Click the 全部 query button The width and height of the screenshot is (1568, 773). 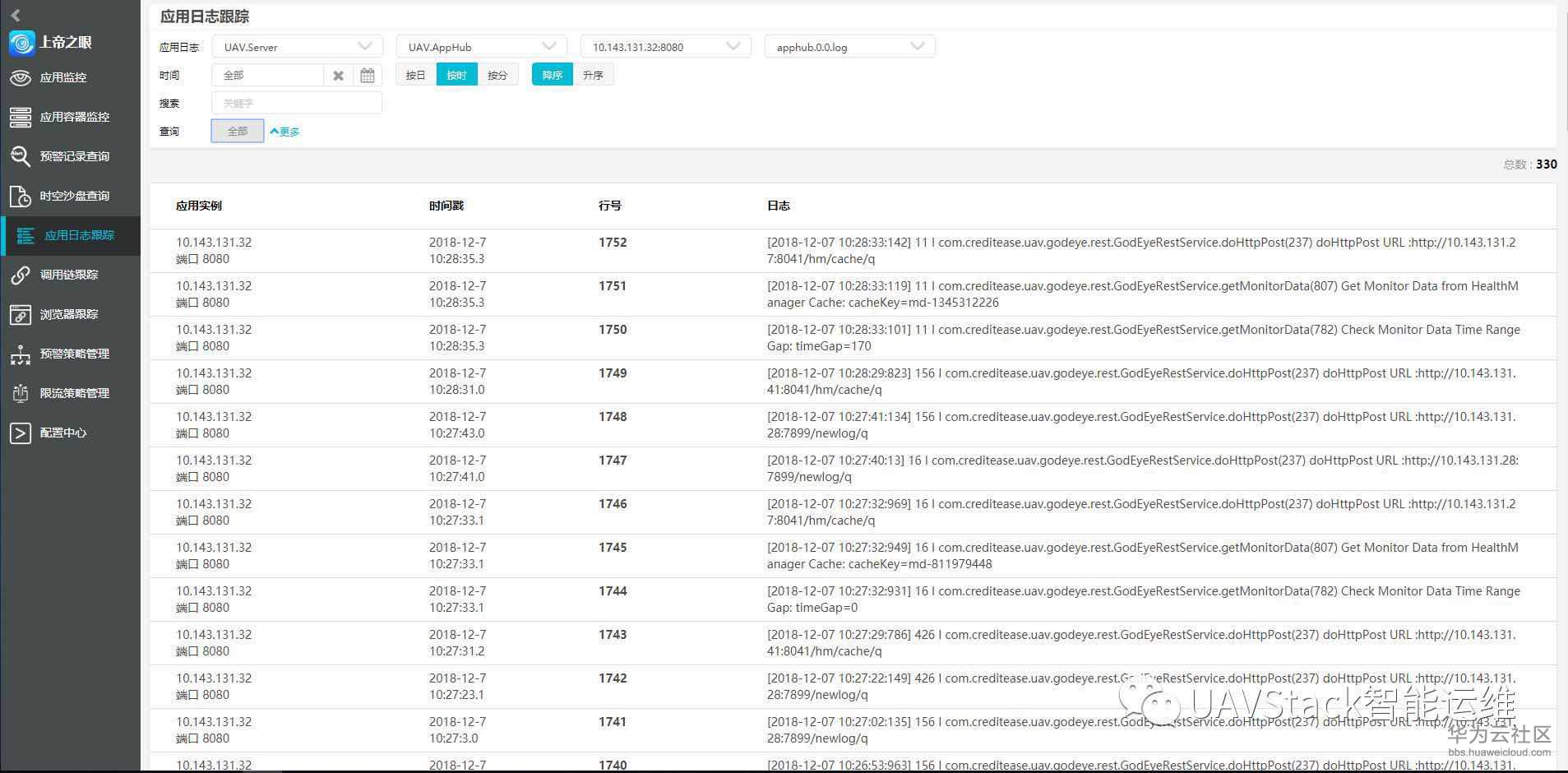point(238,132)
